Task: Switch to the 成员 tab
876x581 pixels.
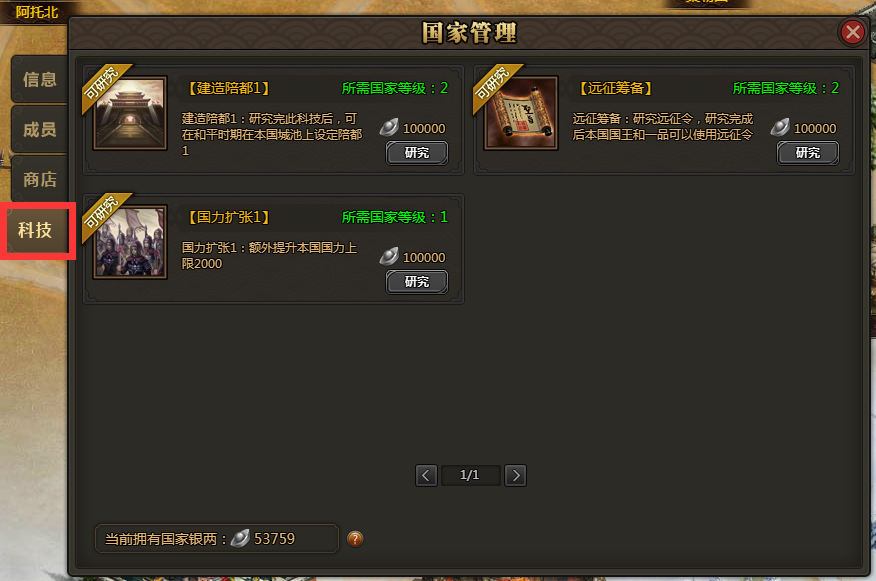Action: click(40, 129)
